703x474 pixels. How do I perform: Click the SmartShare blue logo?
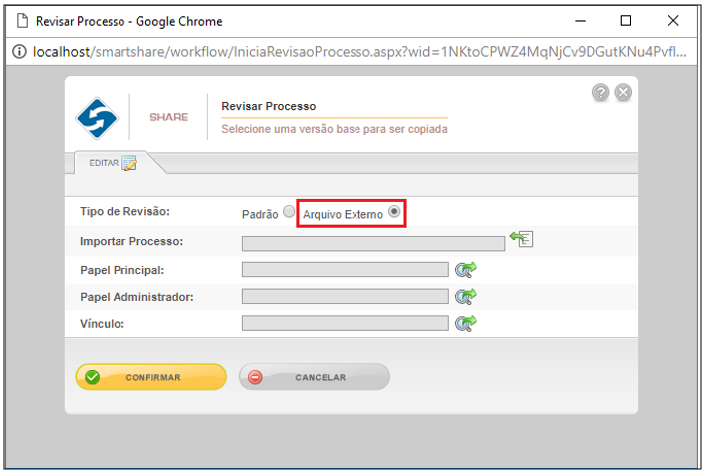pyautogui.click(x=97, y=118)
